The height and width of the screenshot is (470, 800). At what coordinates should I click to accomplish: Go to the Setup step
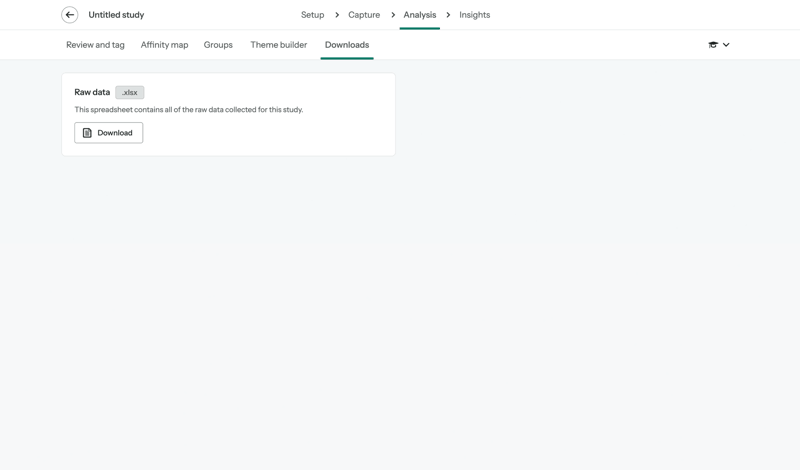pos(312,15)
